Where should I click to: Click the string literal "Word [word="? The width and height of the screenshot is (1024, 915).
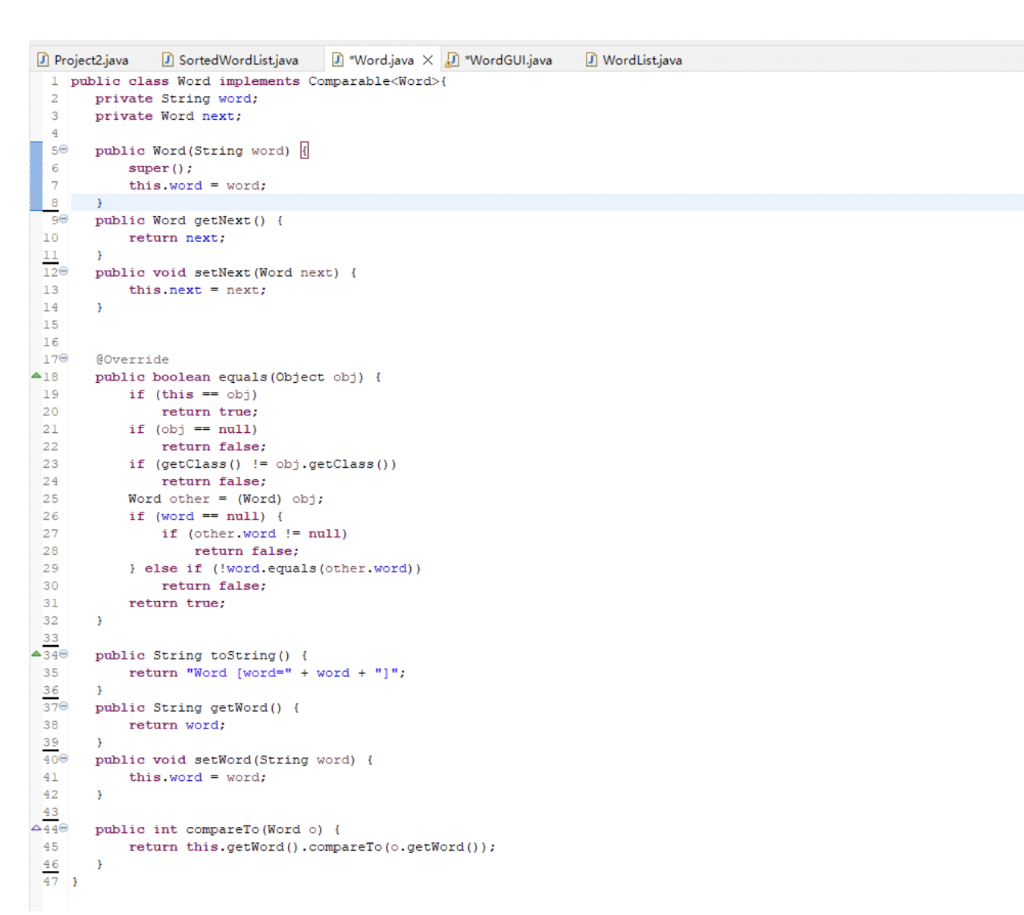tap(239, 673)
